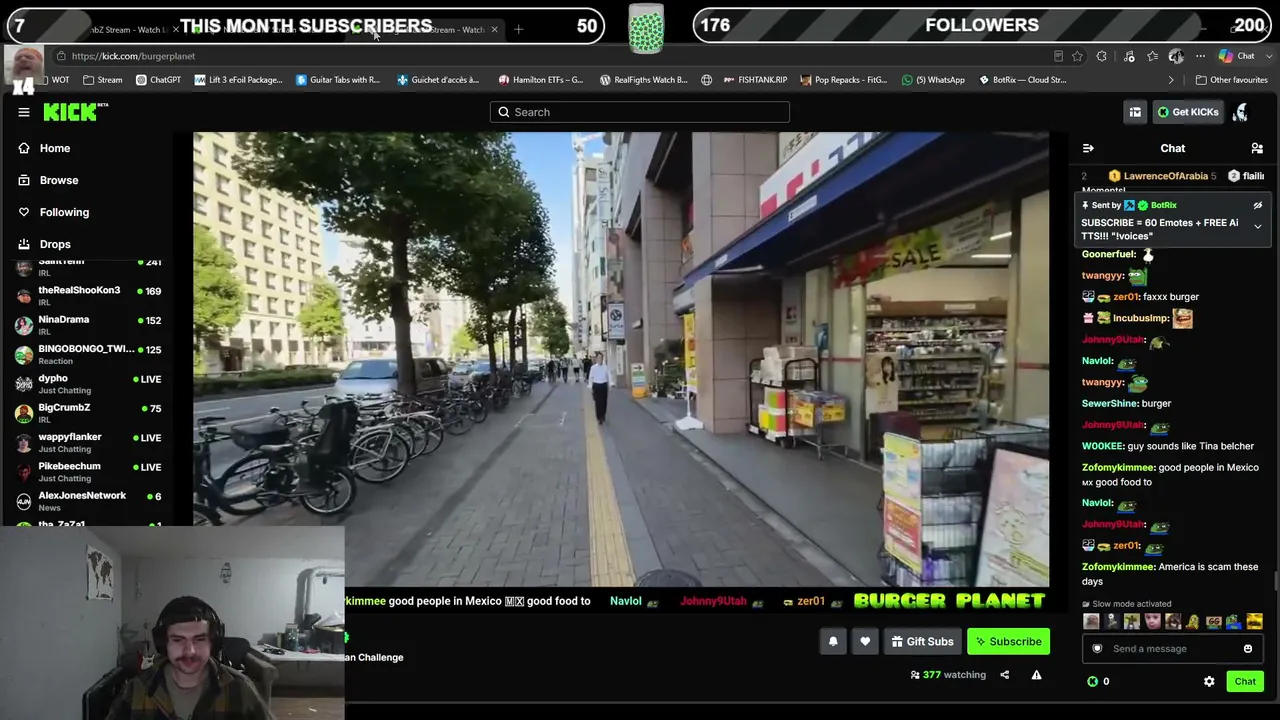Open wappyflanker channel in sidebar
Viewport: 1280px width, 720px height.
coord(89,442)
